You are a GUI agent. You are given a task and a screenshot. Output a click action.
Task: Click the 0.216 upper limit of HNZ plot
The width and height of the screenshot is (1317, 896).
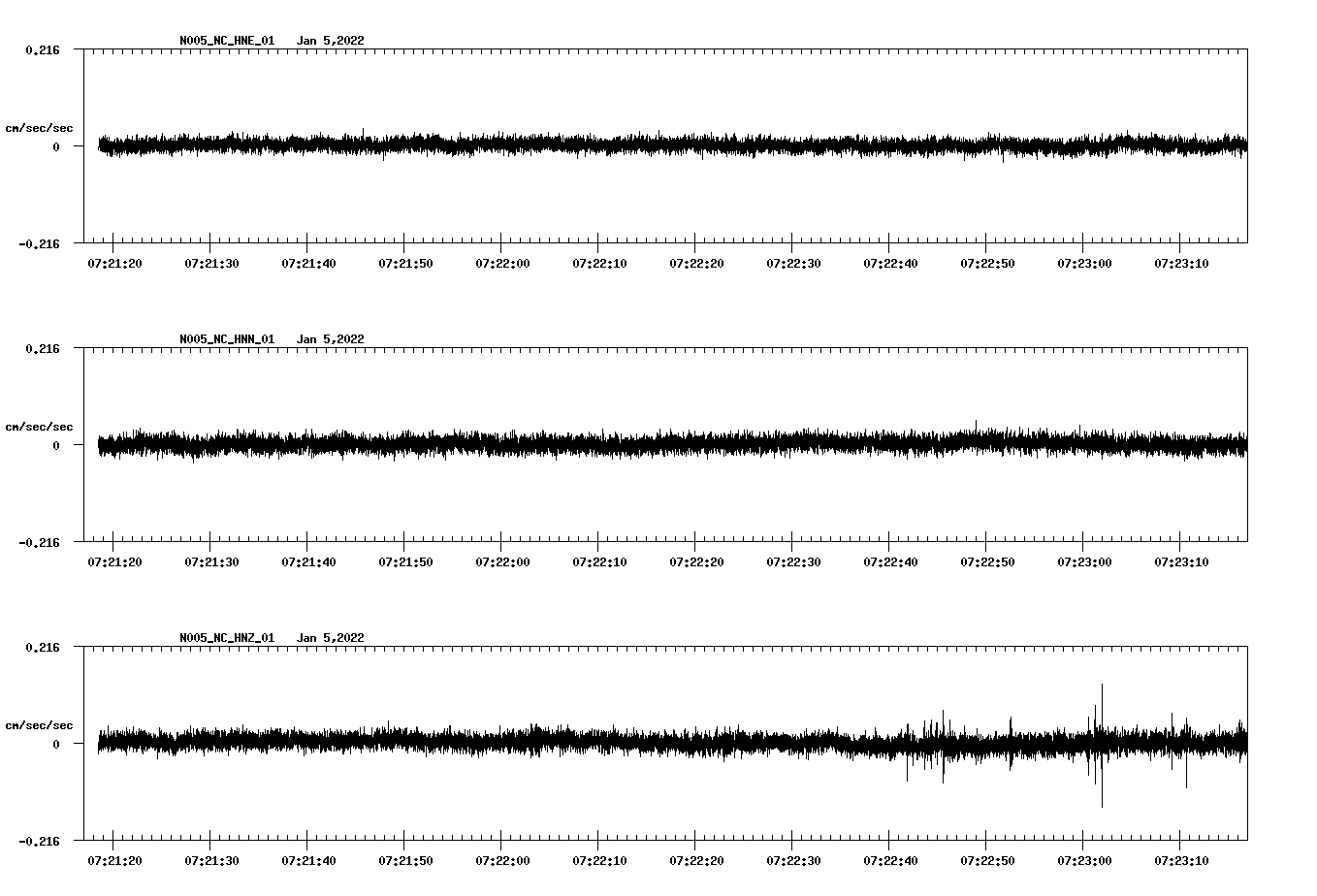click(43, 647)
